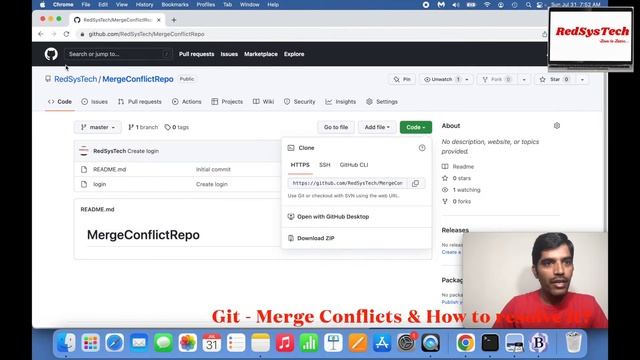Open the Insights repository tab
The image size is (640, 360).
click(x=340, y=102)
